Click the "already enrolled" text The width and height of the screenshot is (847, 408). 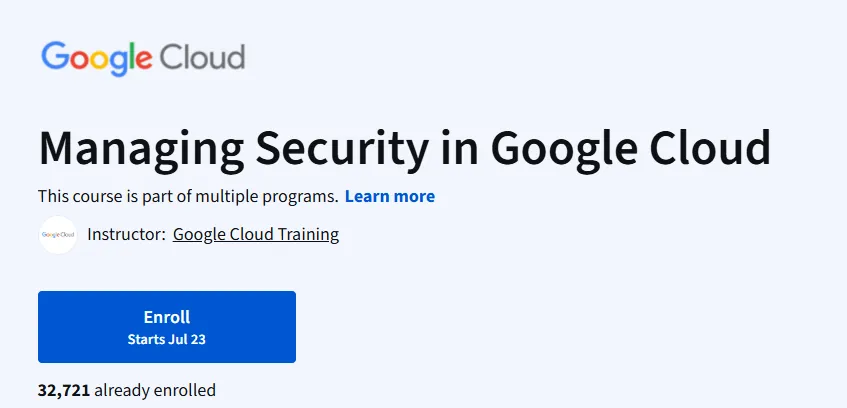coord(155,390)
